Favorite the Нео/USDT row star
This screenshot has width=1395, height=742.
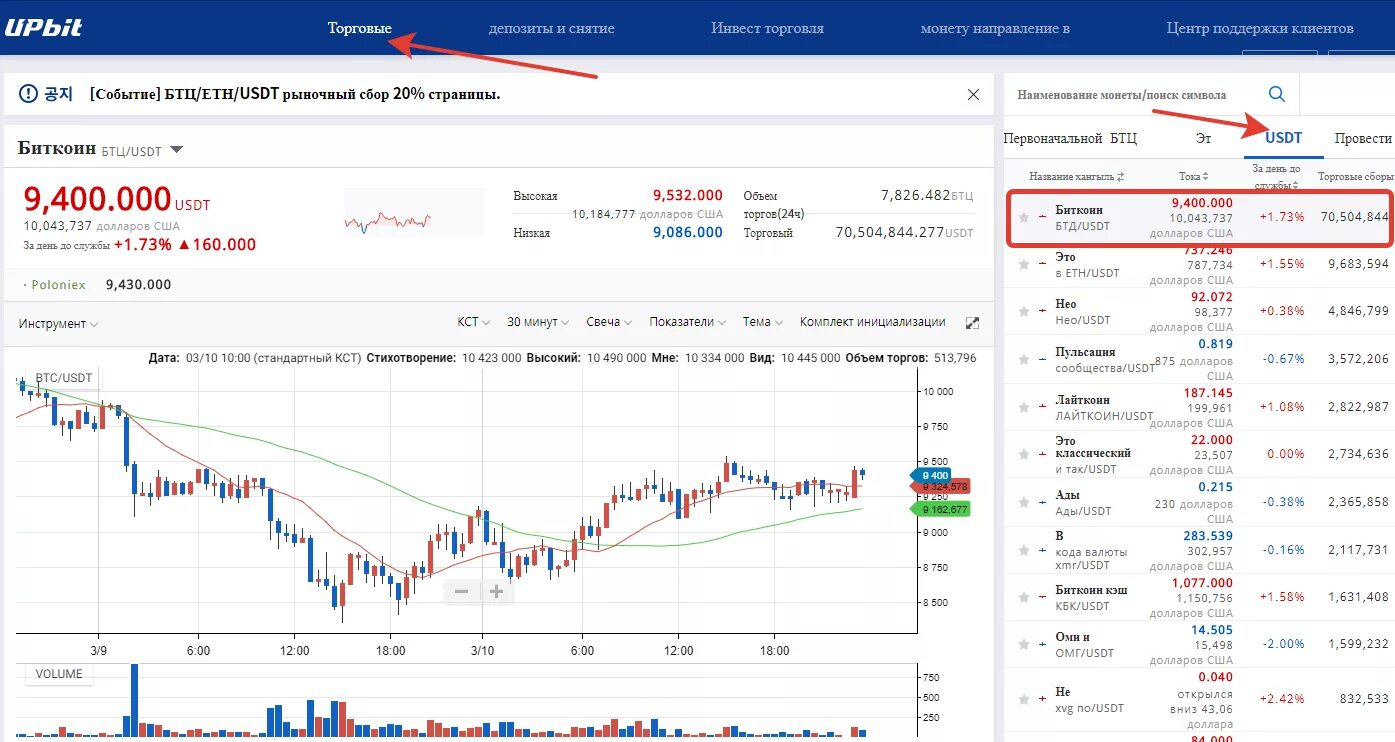point(1024,312)
